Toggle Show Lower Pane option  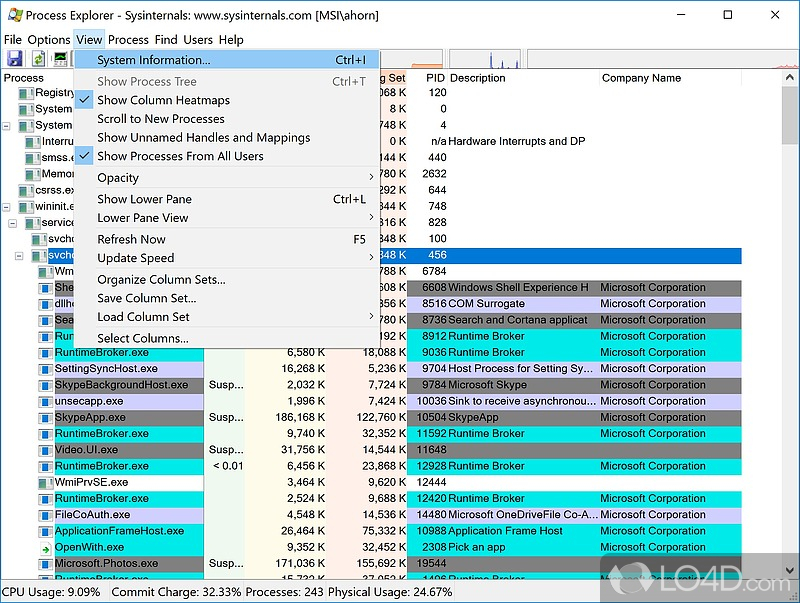227,199
